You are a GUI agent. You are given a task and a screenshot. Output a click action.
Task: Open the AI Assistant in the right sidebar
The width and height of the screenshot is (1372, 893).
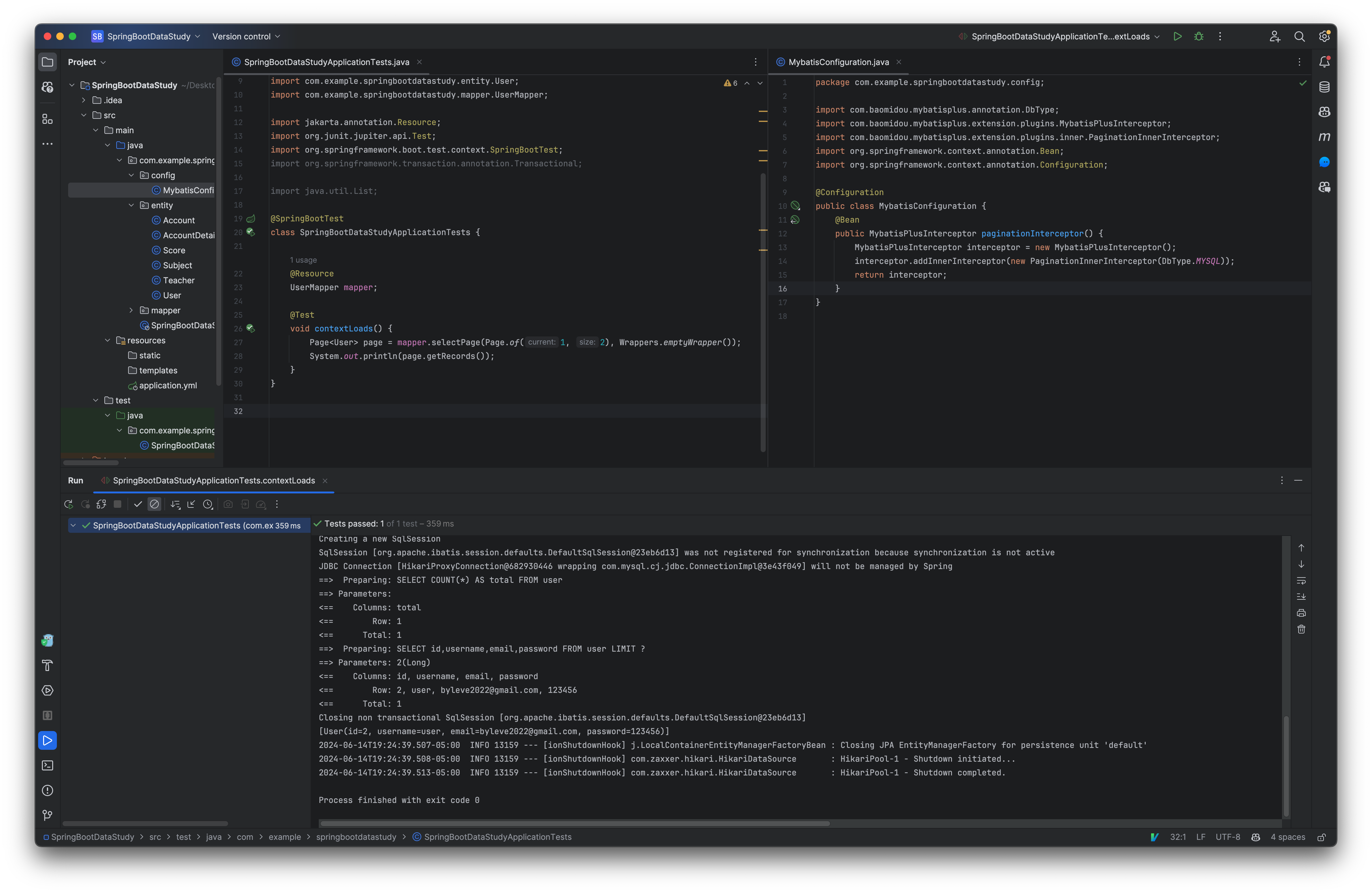[x=1324, y=163]
